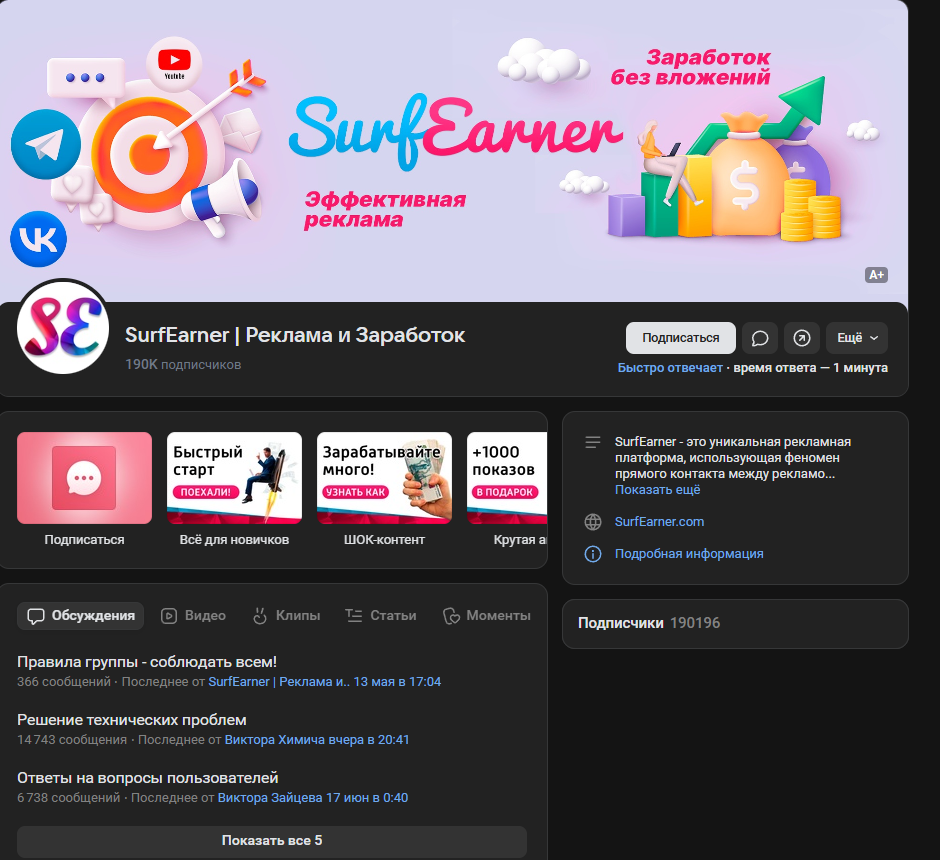The image size is (940, 860).
Task: Click the Показать все 5 button
Action: pyautogui.click(x=272, y=841)
